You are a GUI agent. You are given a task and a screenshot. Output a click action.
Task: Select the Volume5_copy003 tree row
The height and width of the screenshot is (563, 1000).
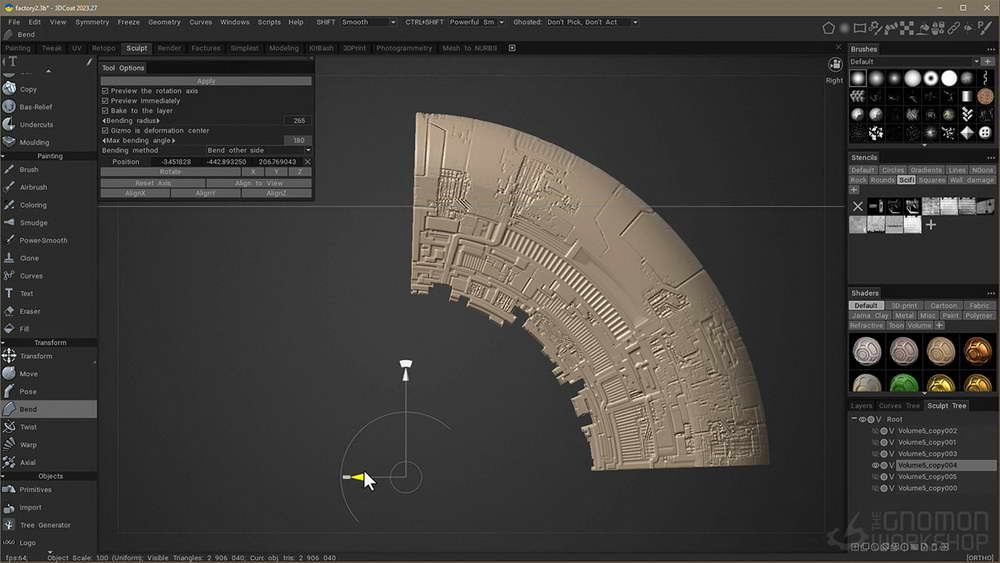pyautogui.click(x=927, y=454)
